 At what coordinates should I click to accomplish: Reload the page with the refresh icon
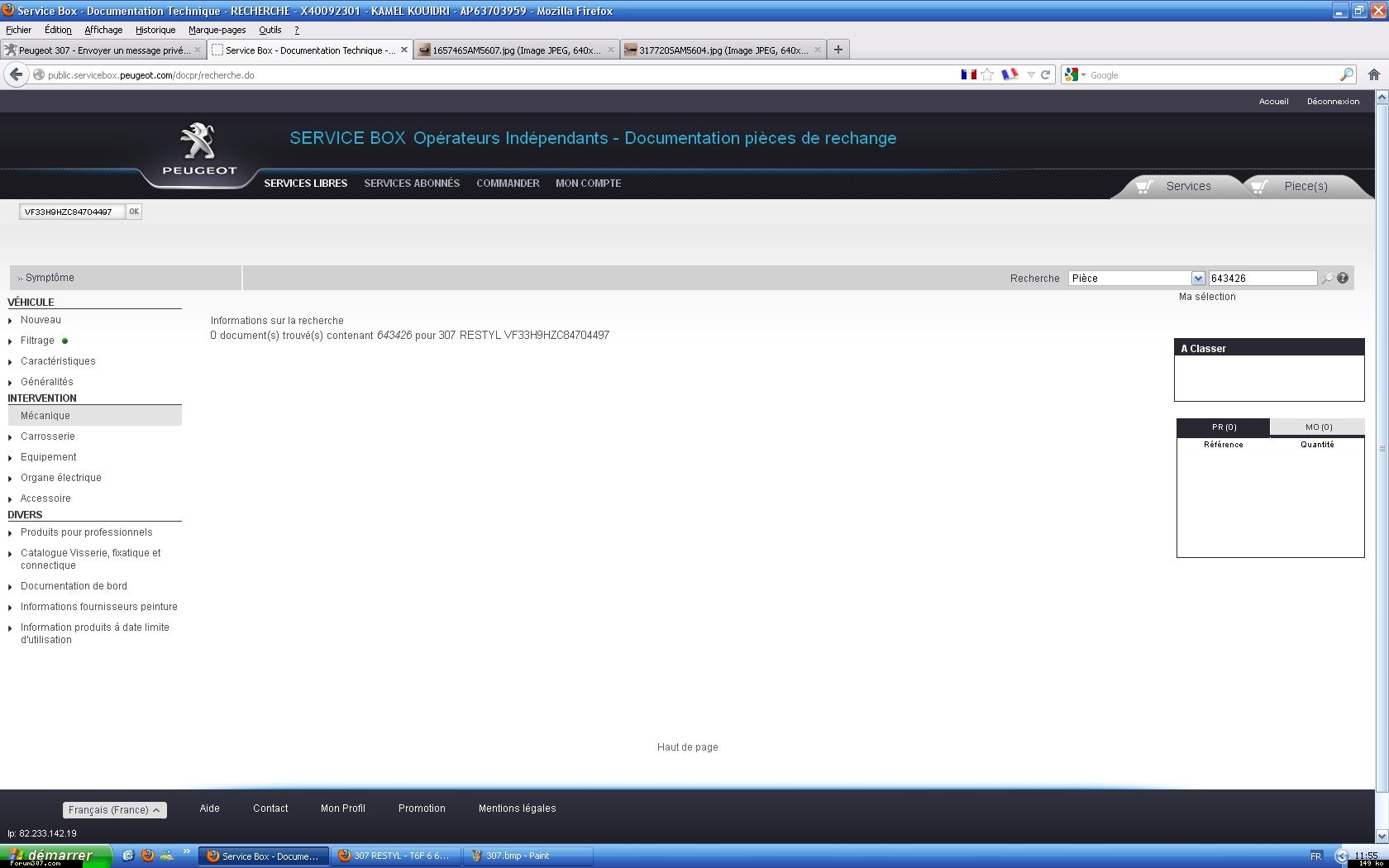1045,74
